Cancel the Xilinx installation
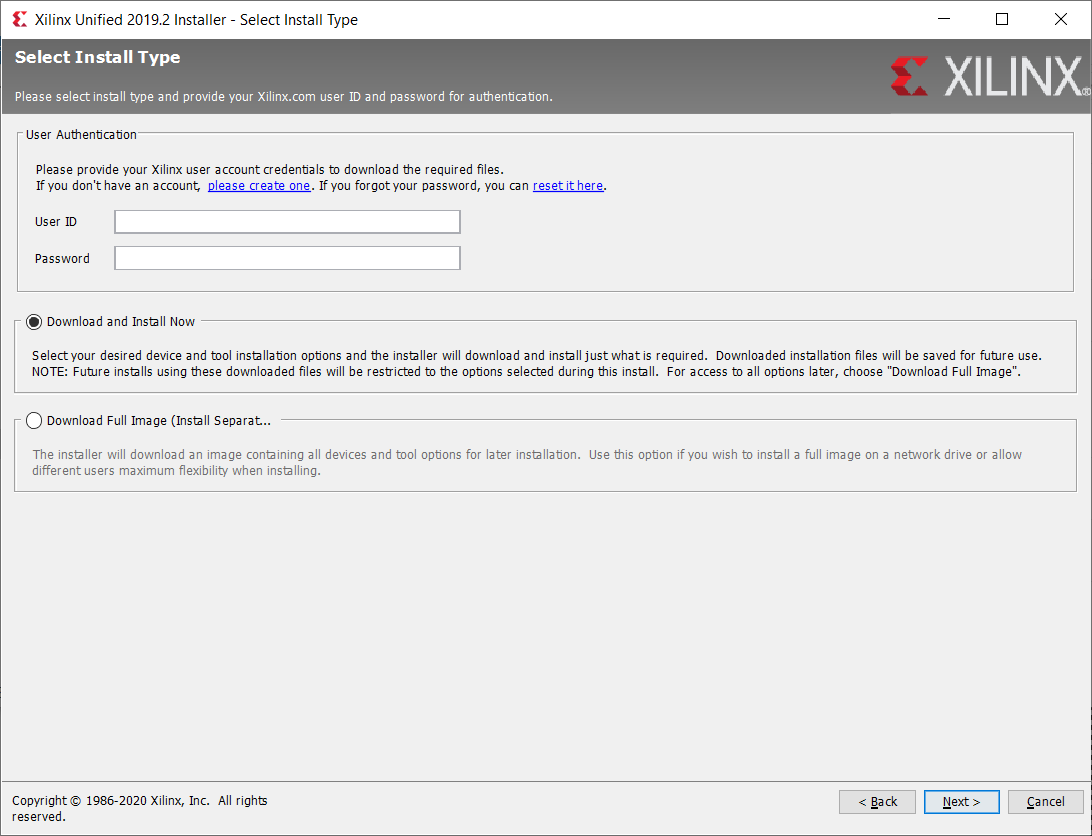The image size is (1092, 836). pos(1045,802)
